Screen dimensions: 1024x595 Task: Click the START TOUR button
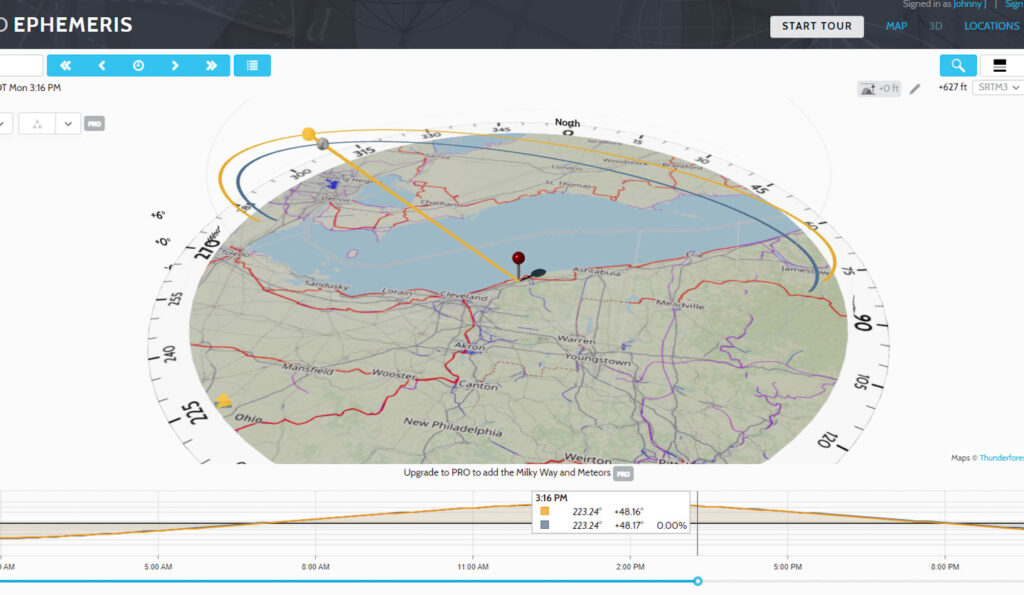(x=816, y=26)
